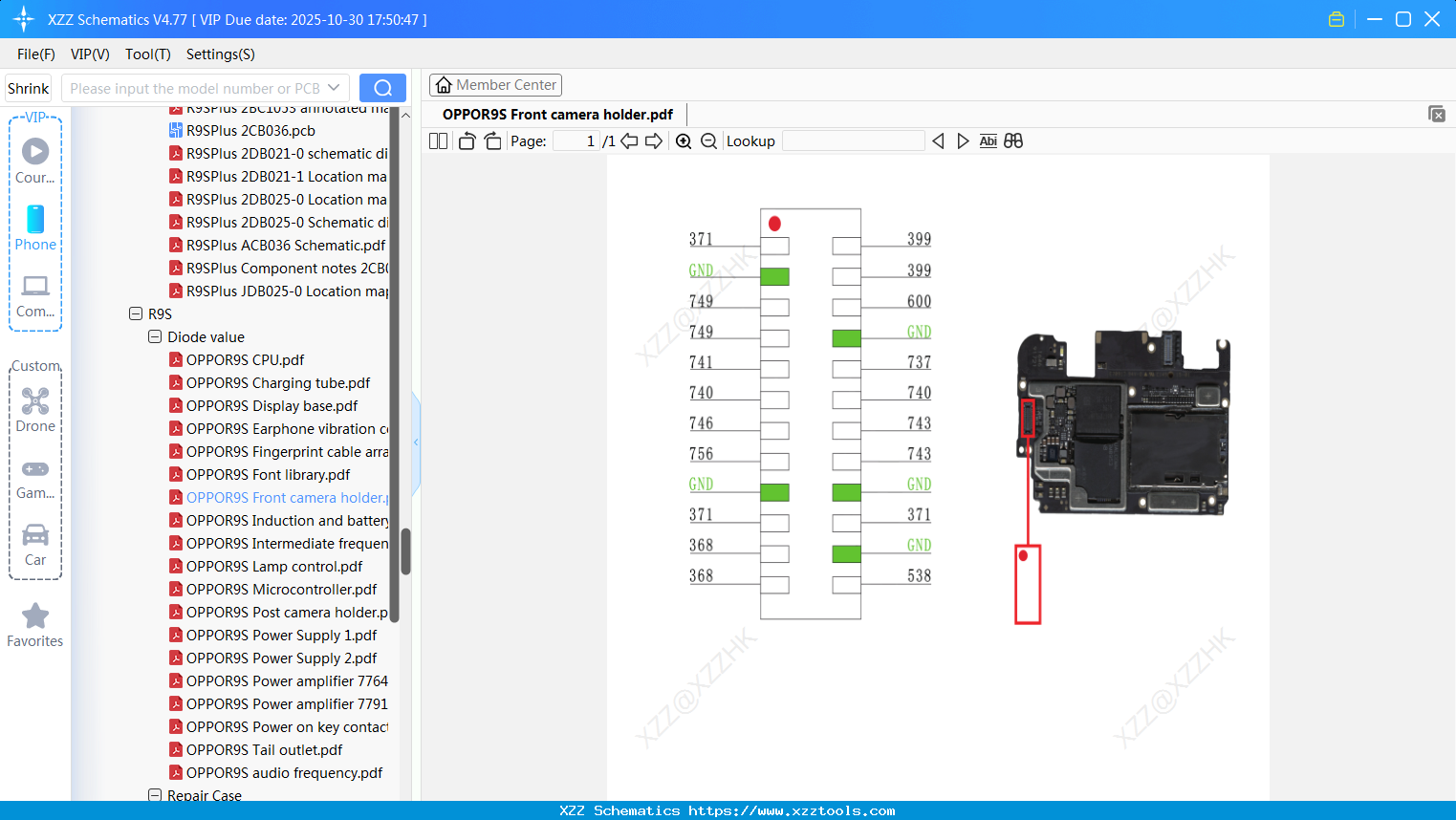Open the Courses sidebar icon
Screen dimensions: 1456x820
(35, 161)
